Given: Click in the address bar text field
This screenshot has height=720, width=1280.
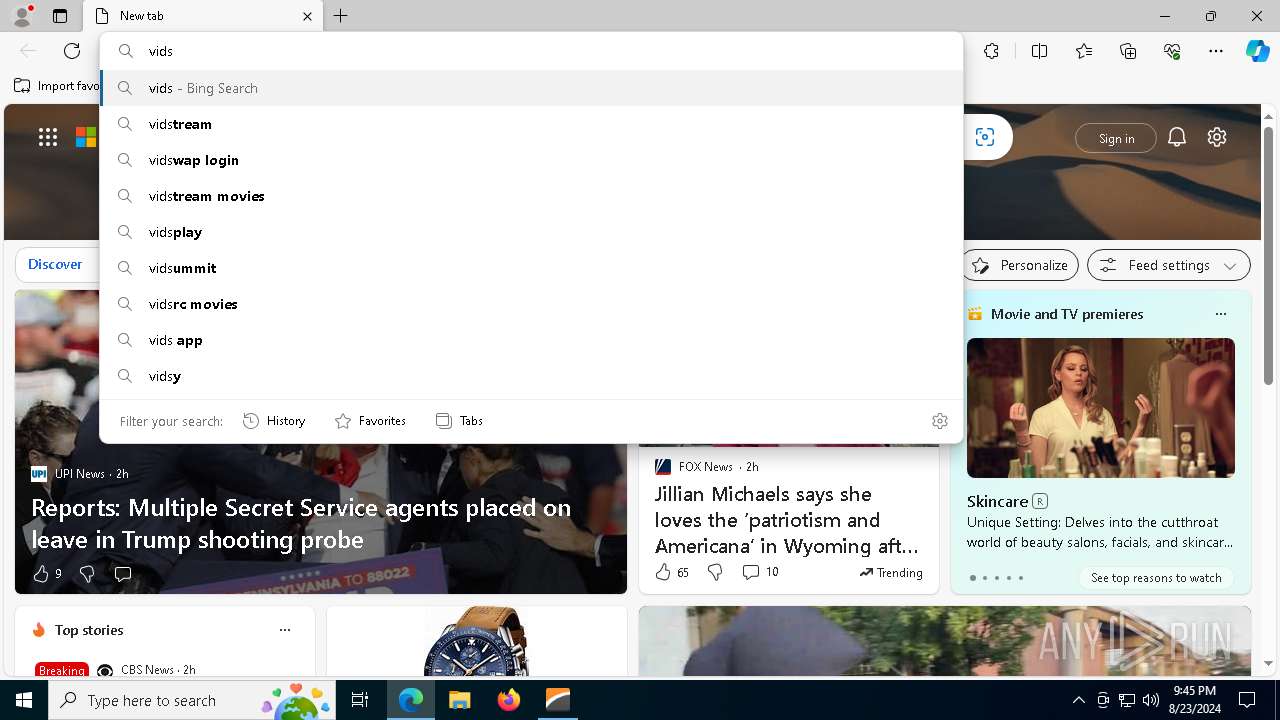Looking at the screenshot, I should [x=530, y=51].
